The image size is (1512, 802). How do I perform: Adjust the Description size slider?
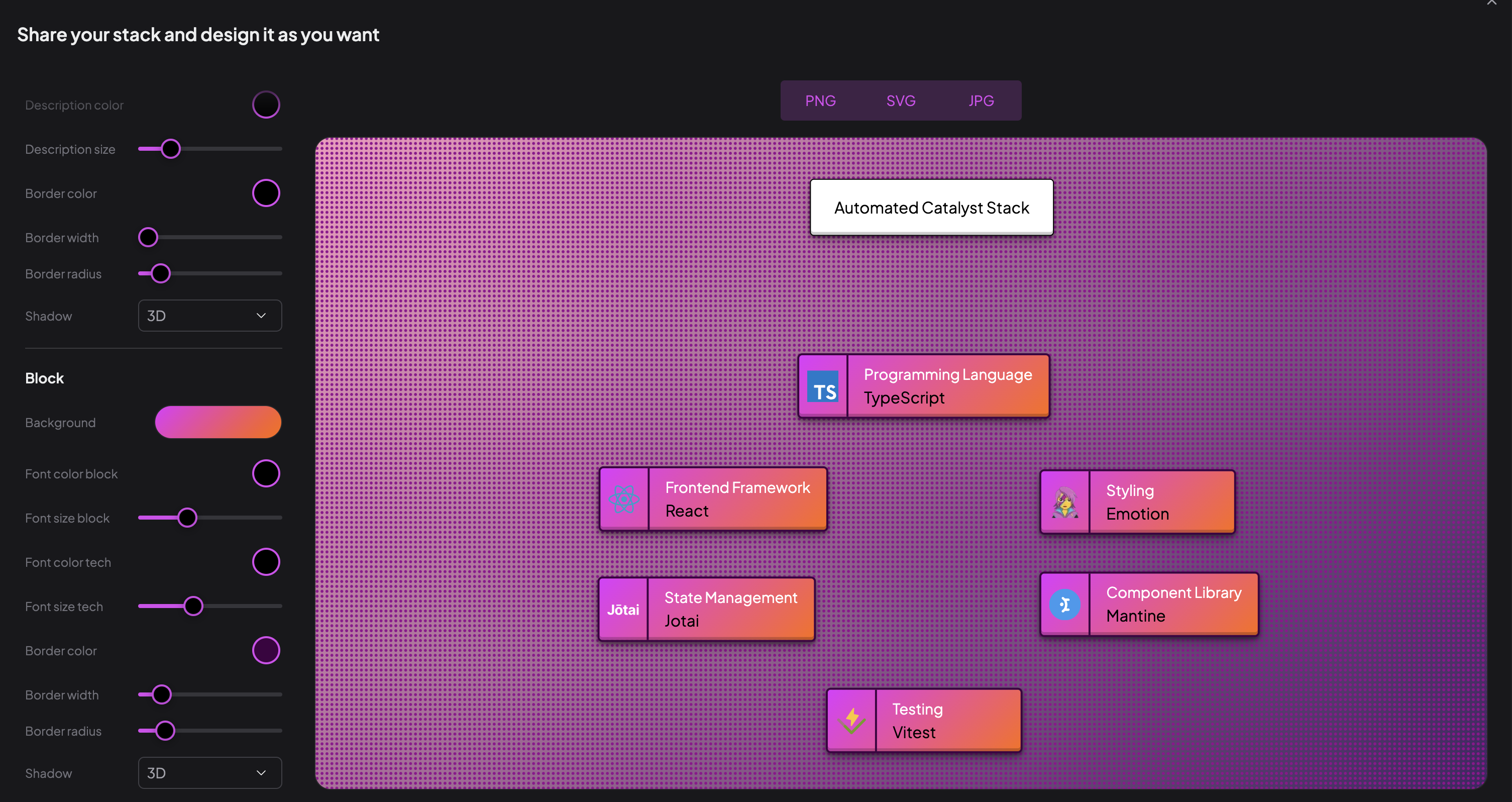(x=171, y=149)
